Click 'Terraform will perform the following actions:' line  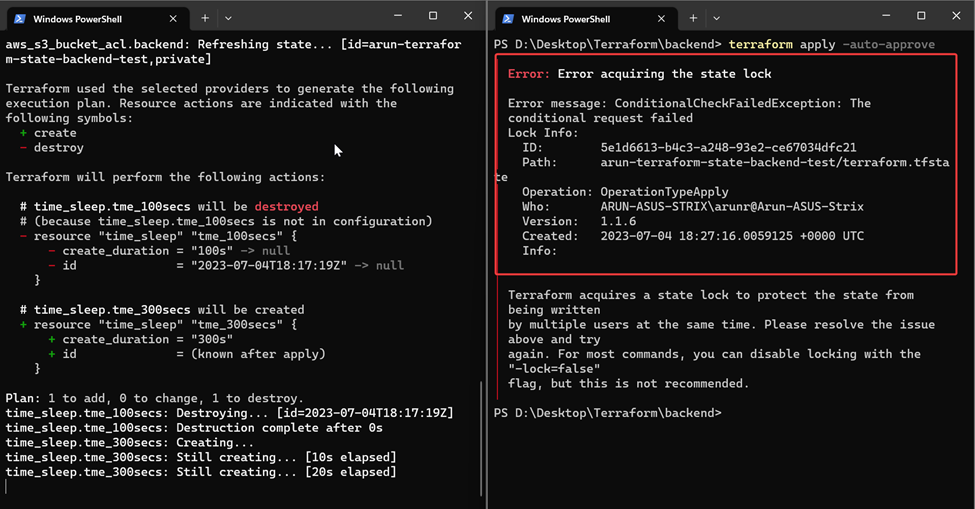[165, 177]
